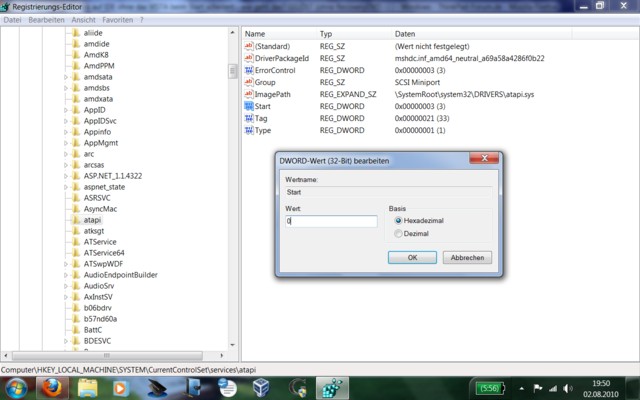The height and width of the screenshot is (400, 640).
Task: Click the atapi.sys ImagePath data
Action: coord(464,94)
